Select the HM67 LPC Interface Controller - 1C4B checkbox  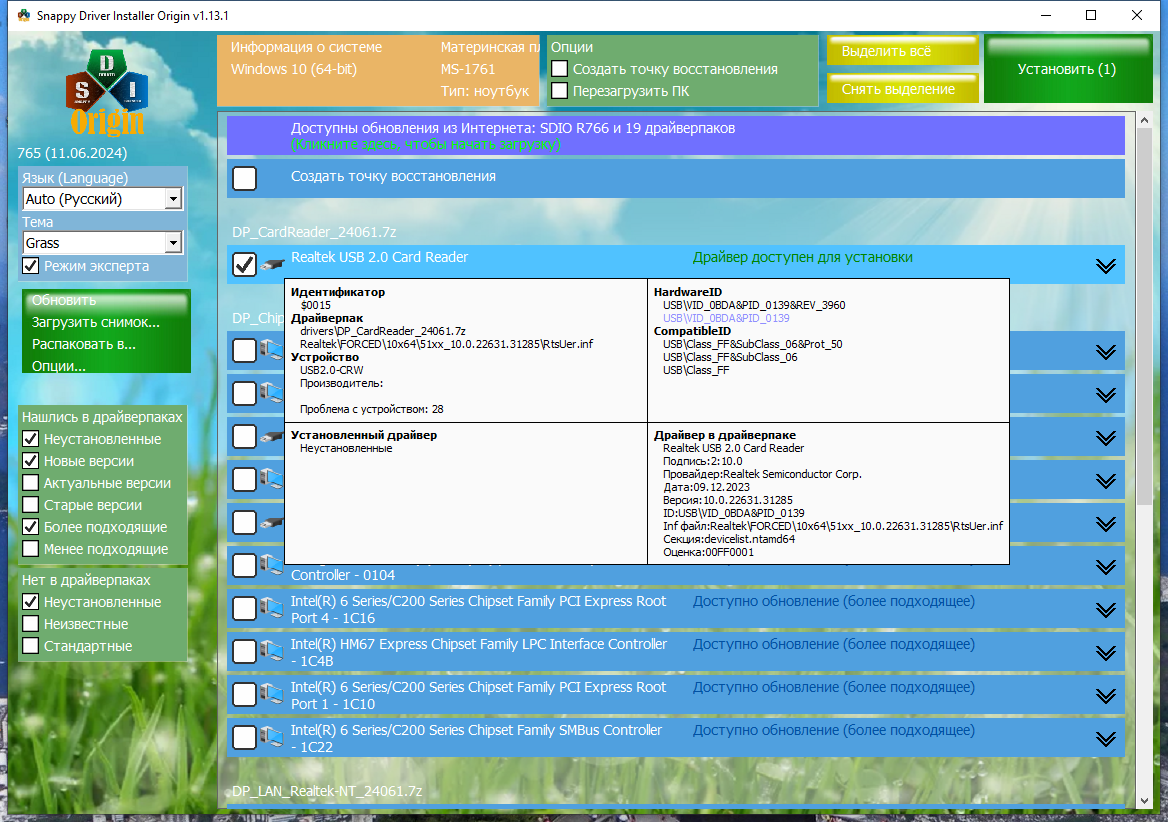coord(244,652)
